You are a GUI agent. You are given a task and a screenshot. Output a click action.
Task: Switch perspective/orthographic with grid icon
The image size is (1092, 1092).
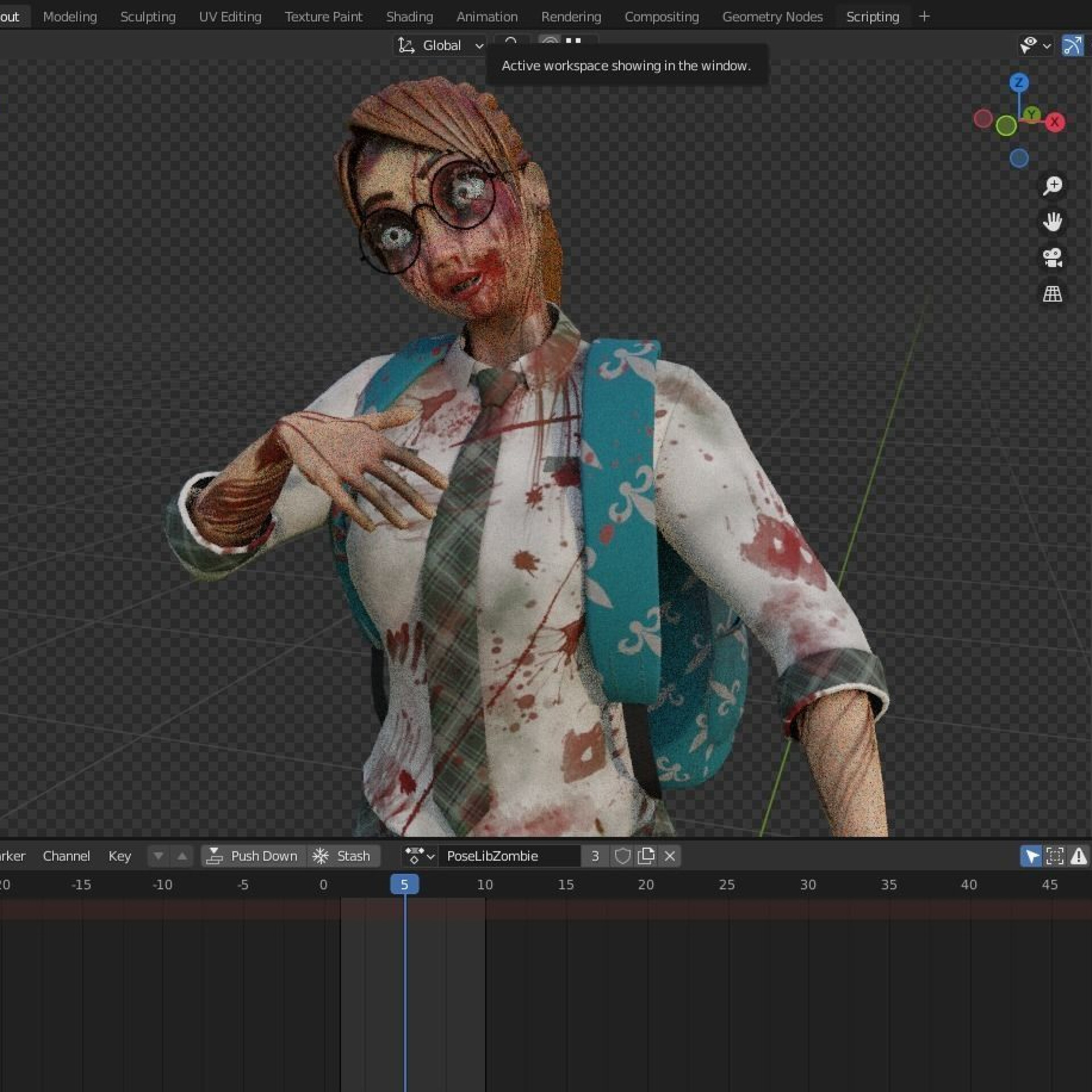pyautogui.click(x=1052, y=293)
